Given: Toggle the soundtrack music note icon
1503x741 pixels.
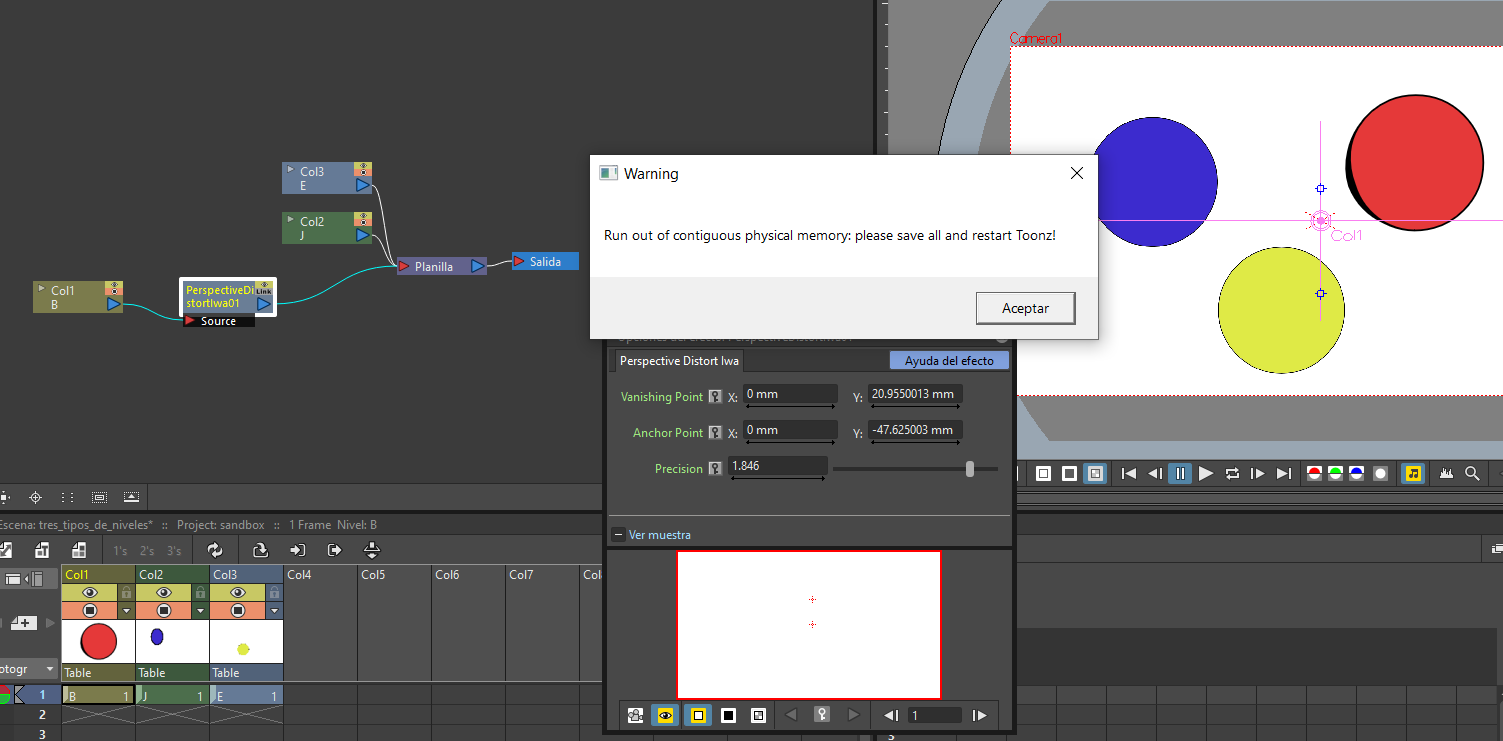Looking at the screenshot, I should click(x=1412, y=473).
